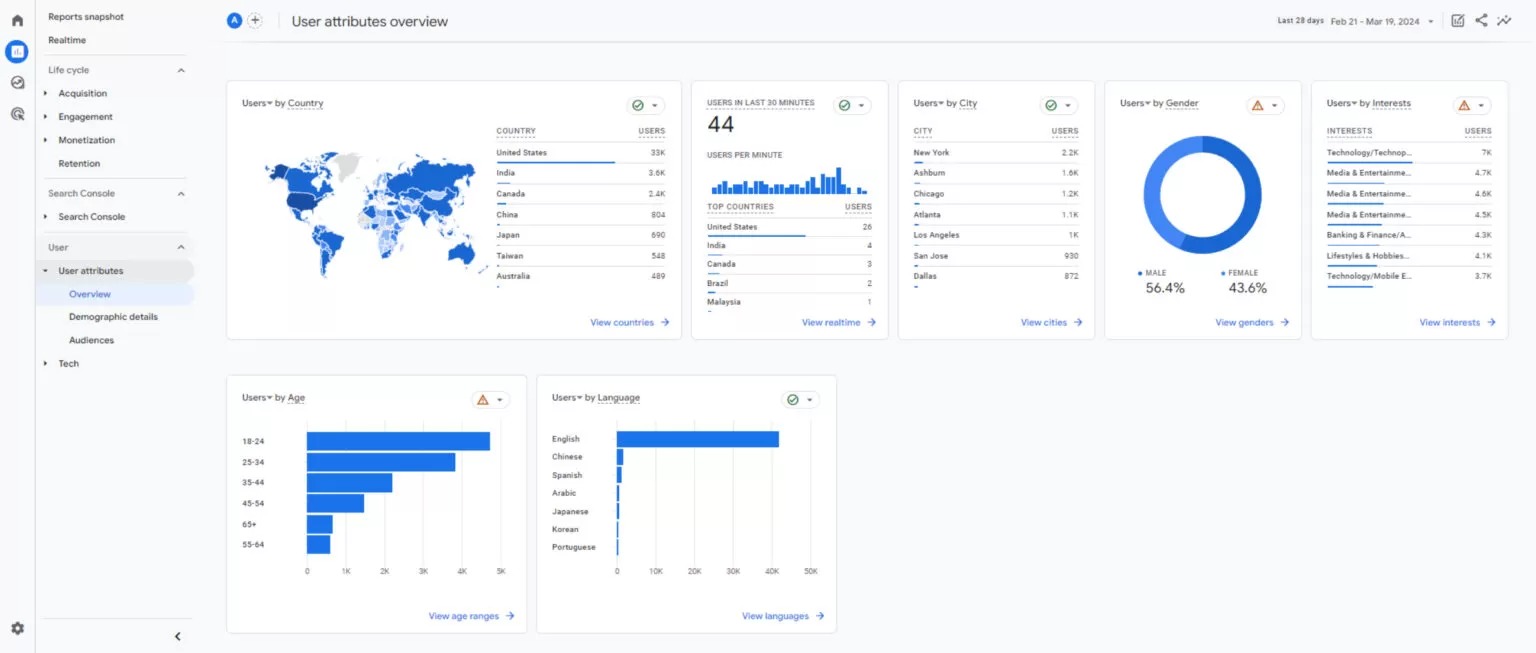Collapse the report navigation panel arrow
This screenshot has height=653, width=1536.
pos(178,636)
